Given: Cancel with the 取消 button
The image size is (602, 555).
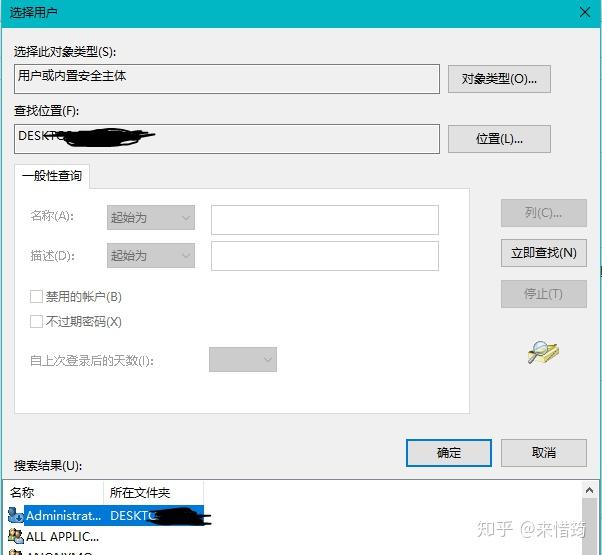Looking at the screenshot, I should (x=543, y=453).
